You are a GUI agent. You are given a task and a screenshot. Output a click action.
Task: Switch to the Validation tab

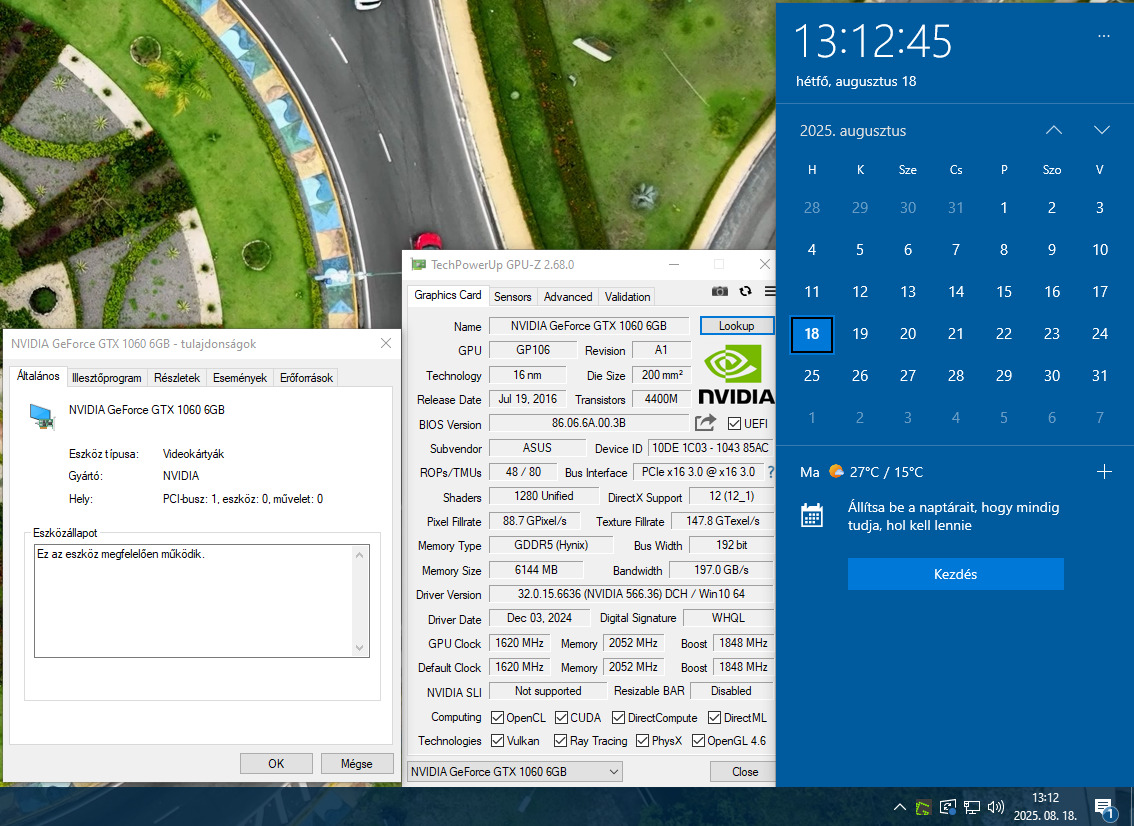(627, 297)
